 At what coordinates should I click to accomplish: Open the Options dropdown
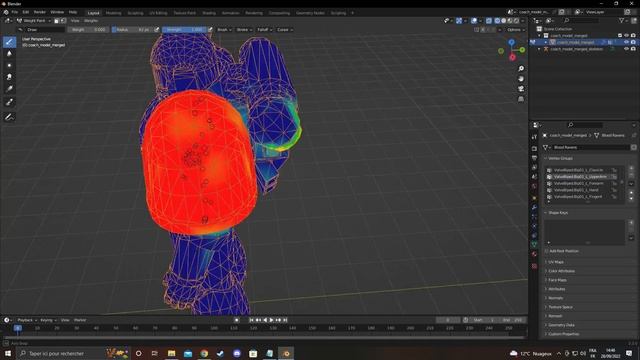pyautogui.click(x=516, y=30)
